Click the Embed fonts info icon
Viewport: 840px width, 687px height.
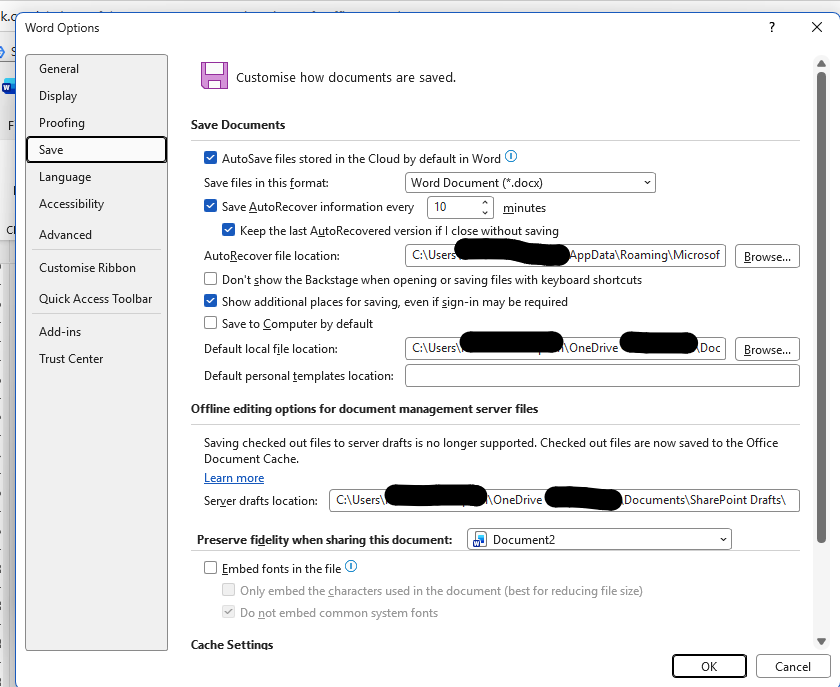point(351,566)
